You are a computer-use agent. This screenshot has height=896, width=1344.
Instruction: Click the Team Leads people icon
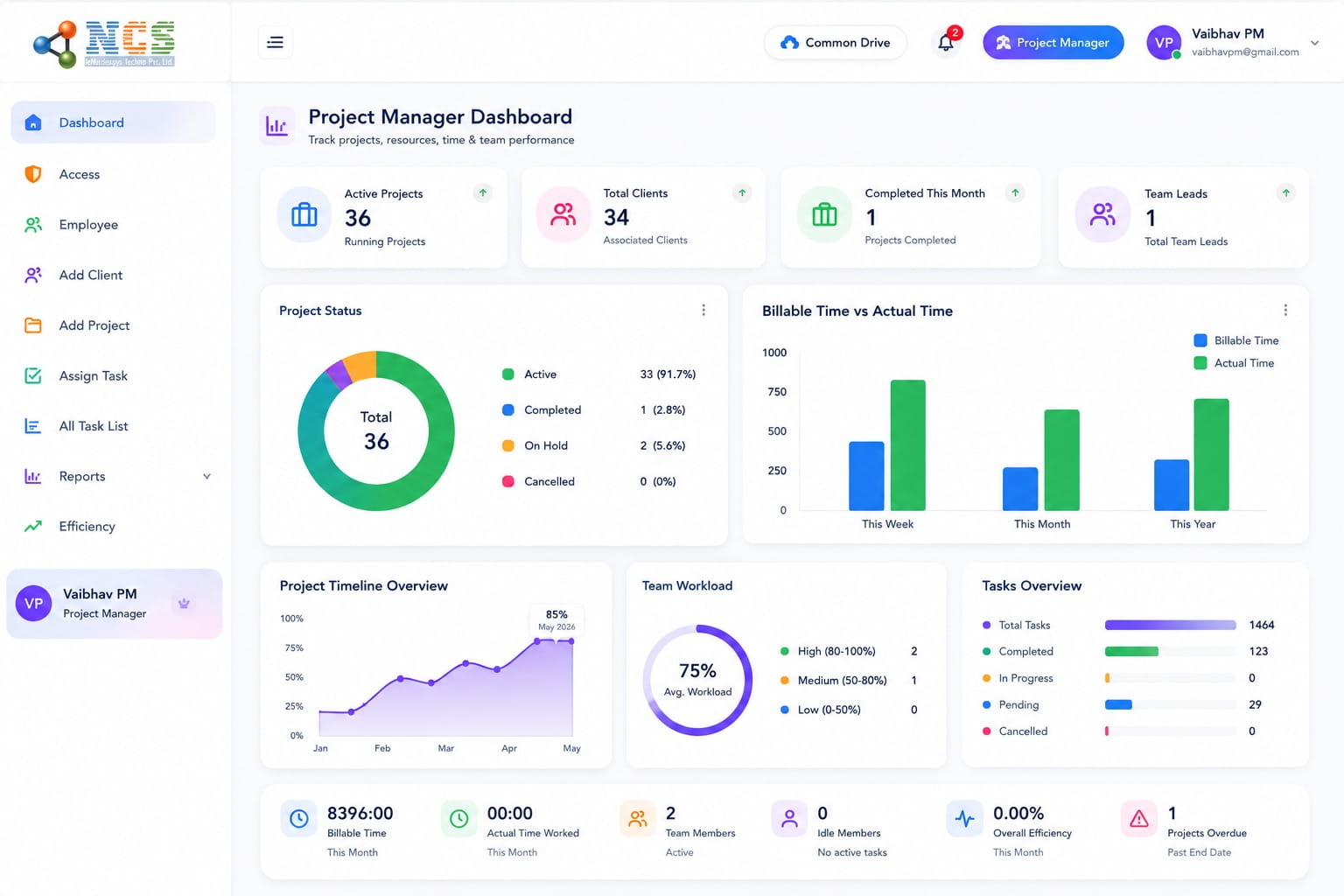(1102, 214)
